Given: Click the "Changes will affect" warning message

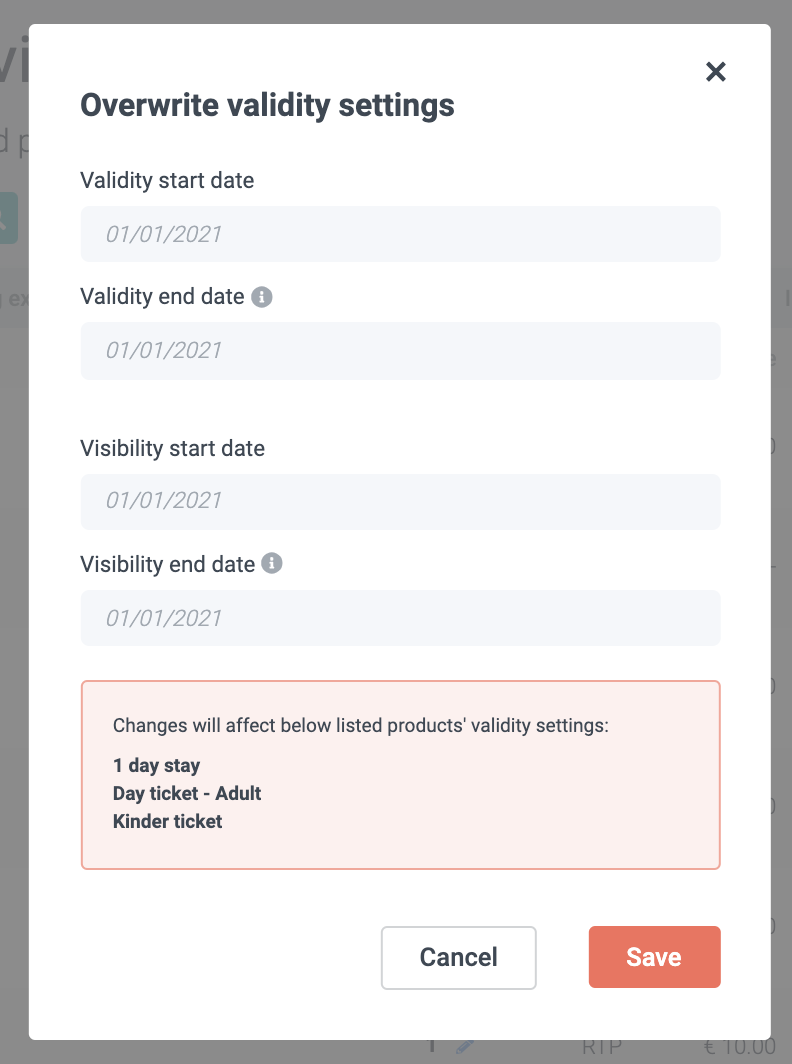Looking at the screenshot, I should click(x=360, y=726).
